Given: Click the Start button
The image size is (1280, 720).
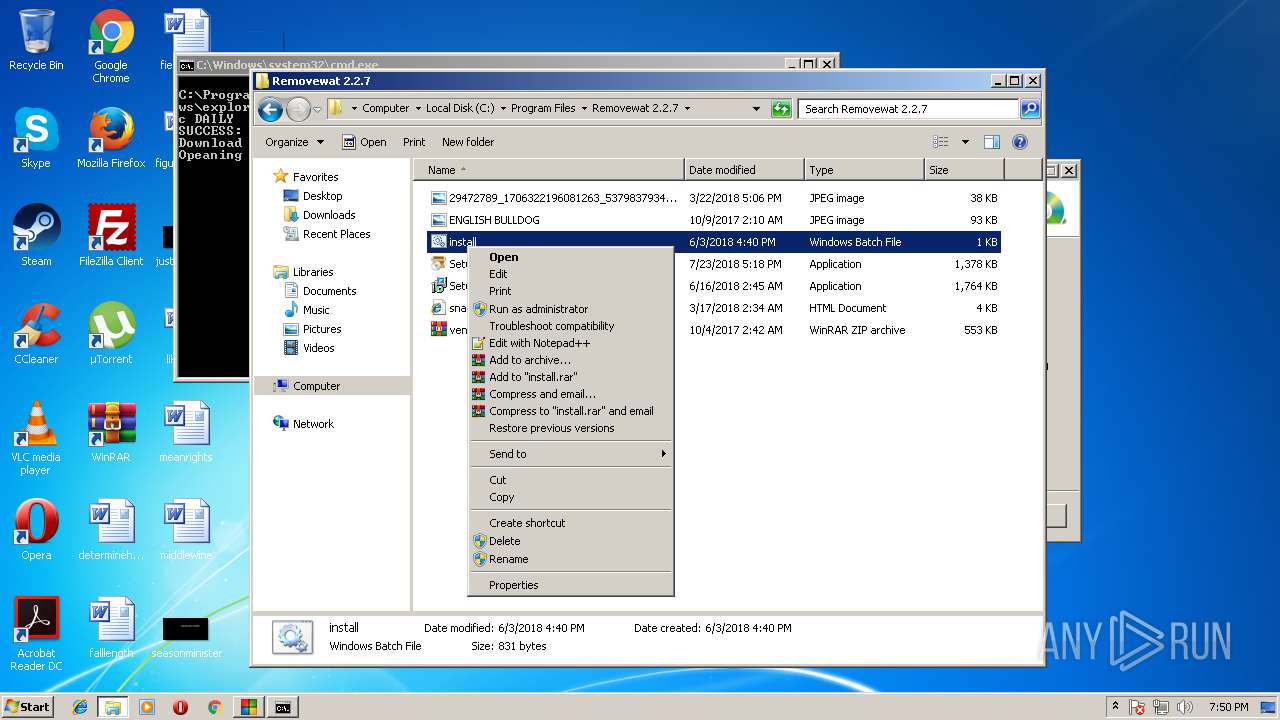Looking at the screenshot, I should (28, 707).
